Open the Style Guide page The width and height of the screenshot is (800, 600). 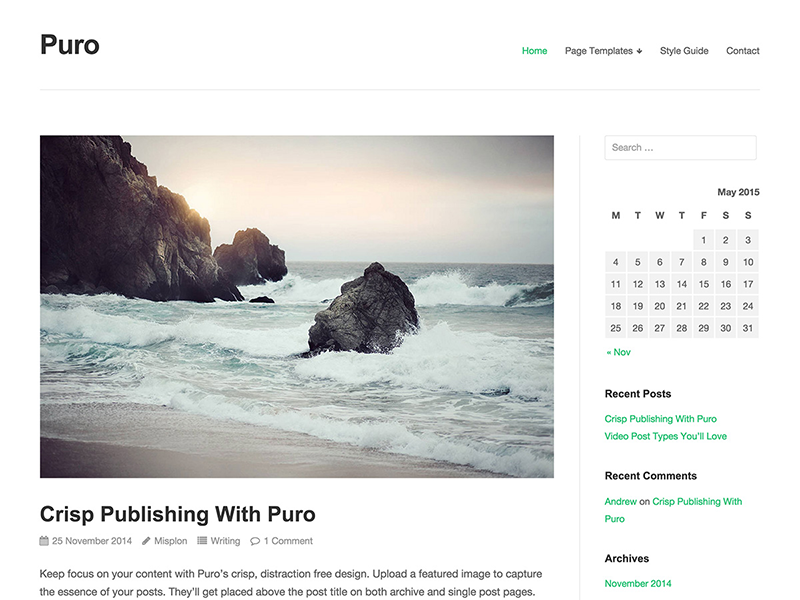coord(684,50)
